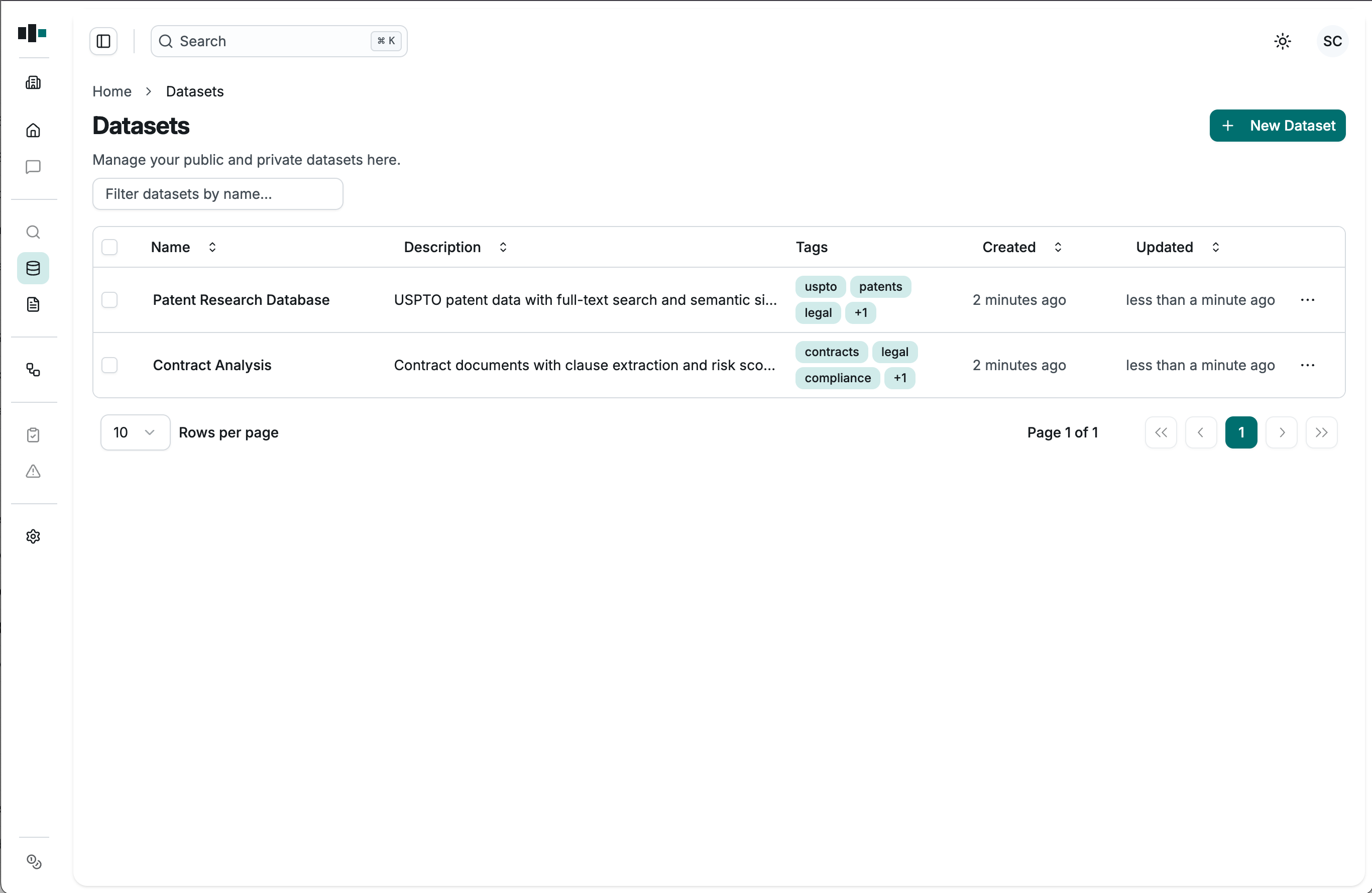Open the database Datasets section in sidebar

33,268
